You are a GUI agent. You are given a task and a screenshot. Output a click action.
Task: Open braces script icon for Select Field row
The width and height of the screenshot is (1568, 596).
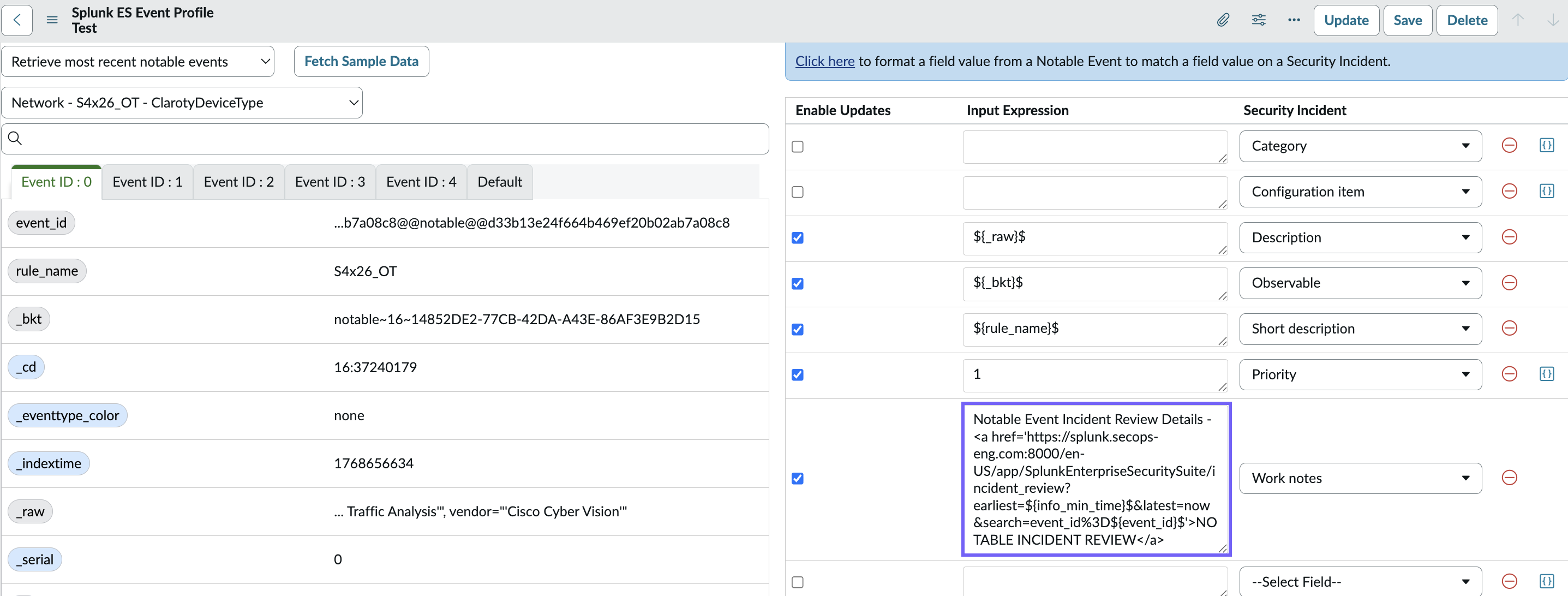pyautogui.click(x=1547, y=581)
